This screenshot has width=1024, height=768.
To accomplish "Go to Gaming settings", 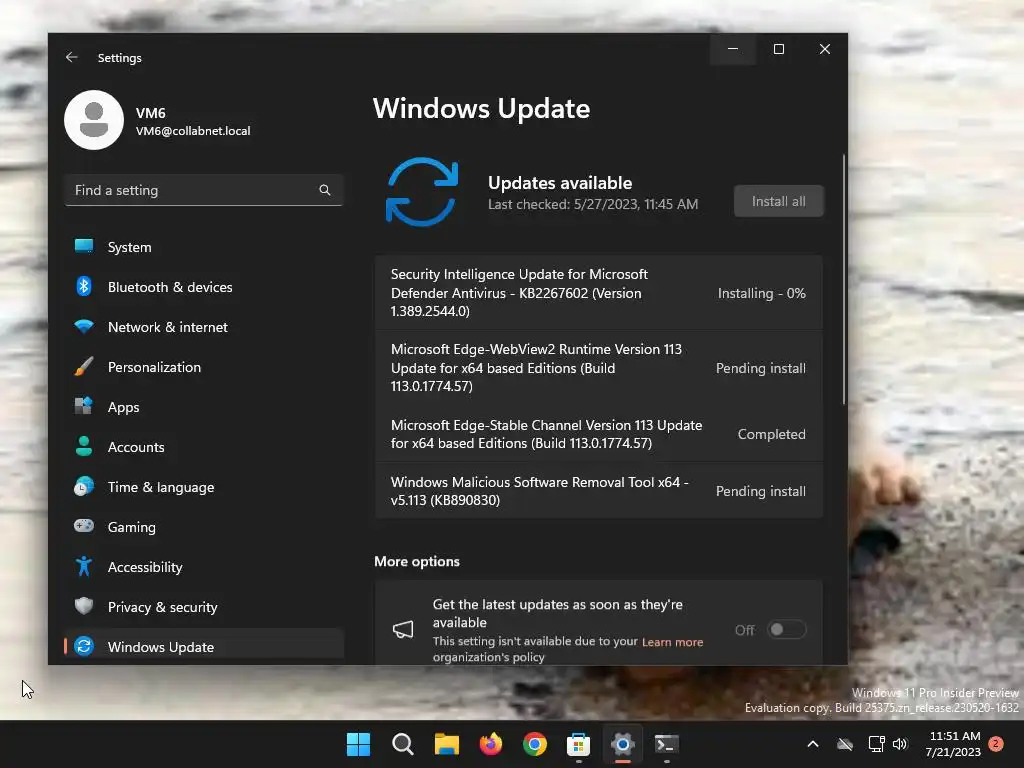I will 204,527.
